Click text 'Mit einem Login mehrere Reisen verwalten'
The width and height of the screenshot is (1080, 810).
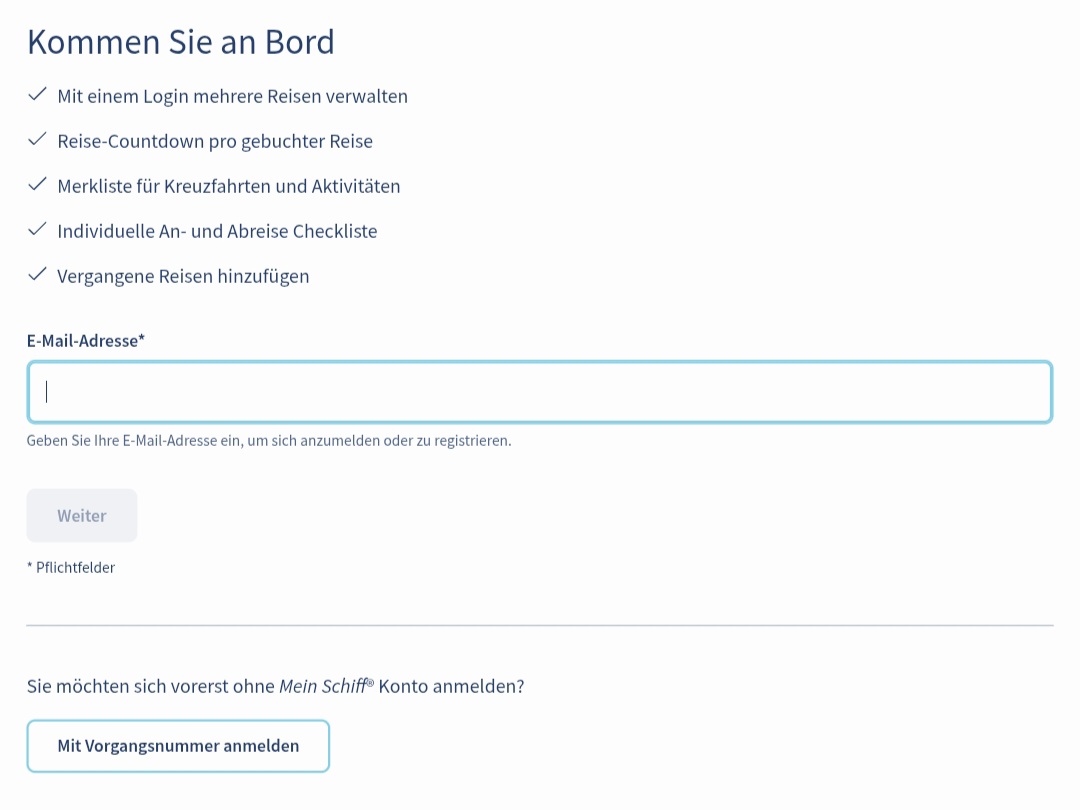tap(232, 96)
